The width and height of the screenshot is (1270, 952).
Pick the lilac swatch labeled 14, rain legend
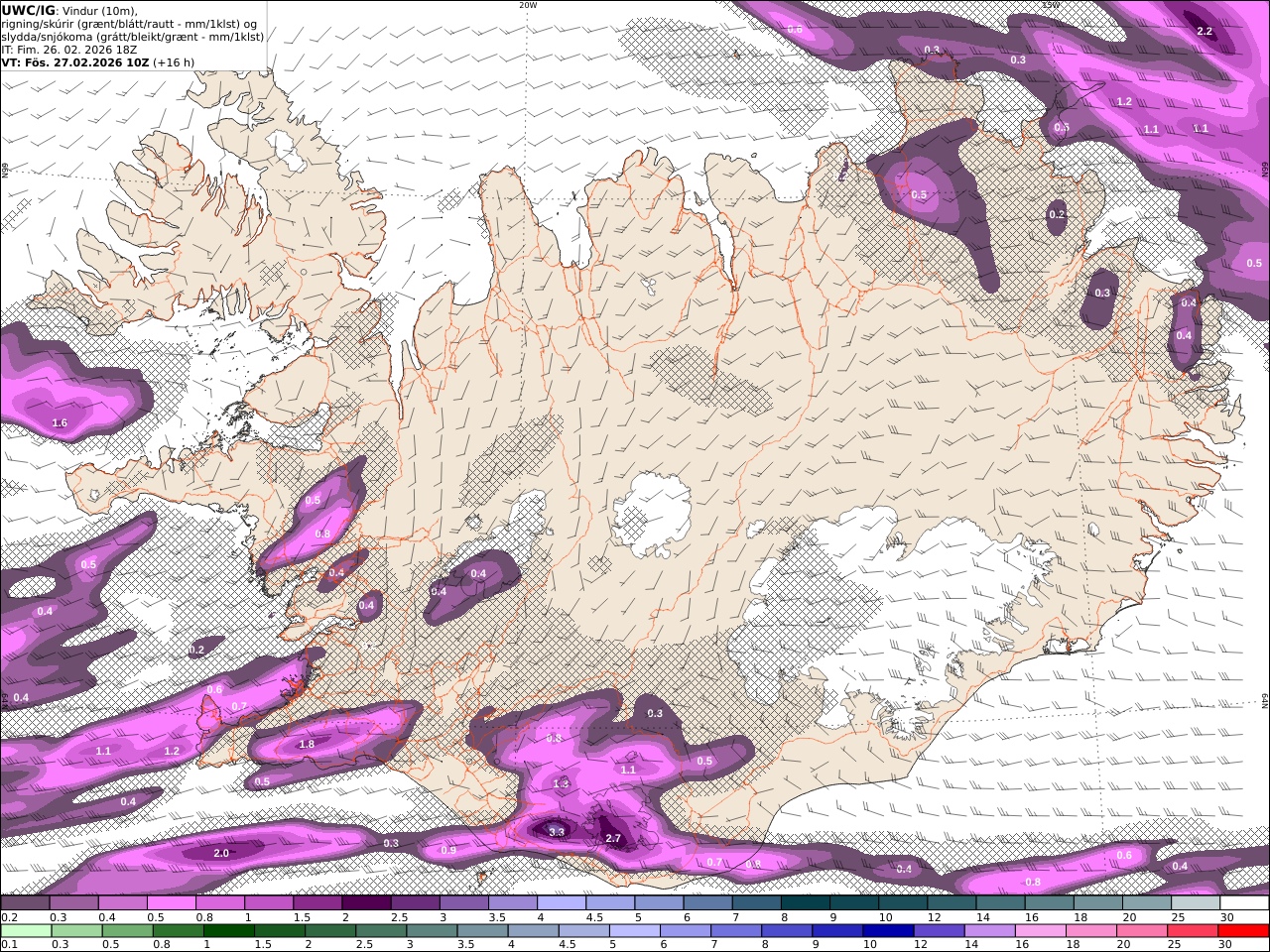[x=988, y=931]
